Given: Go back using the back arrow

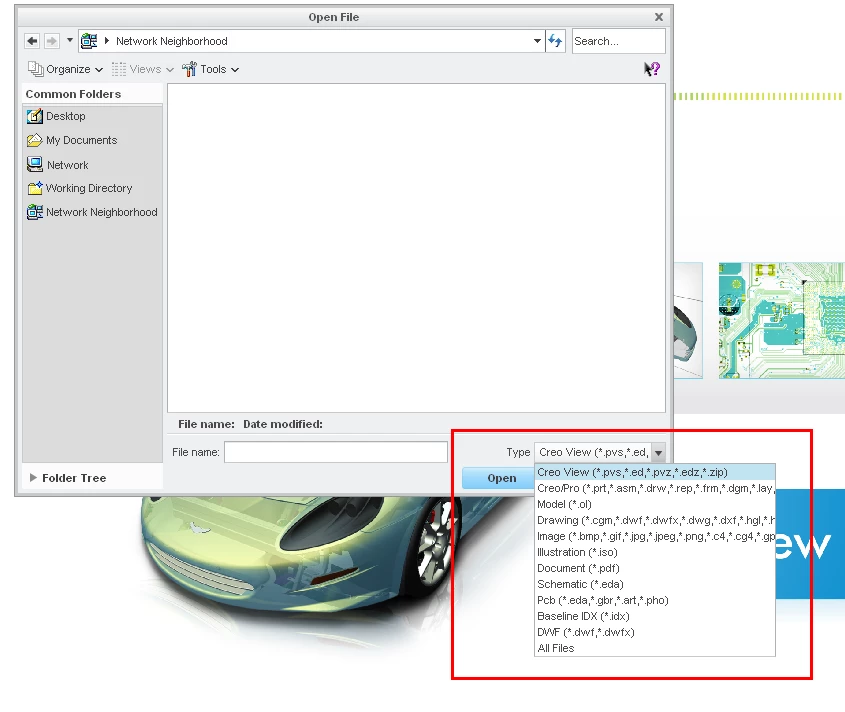Looking at the screenshot, I should tap(32, 41).
